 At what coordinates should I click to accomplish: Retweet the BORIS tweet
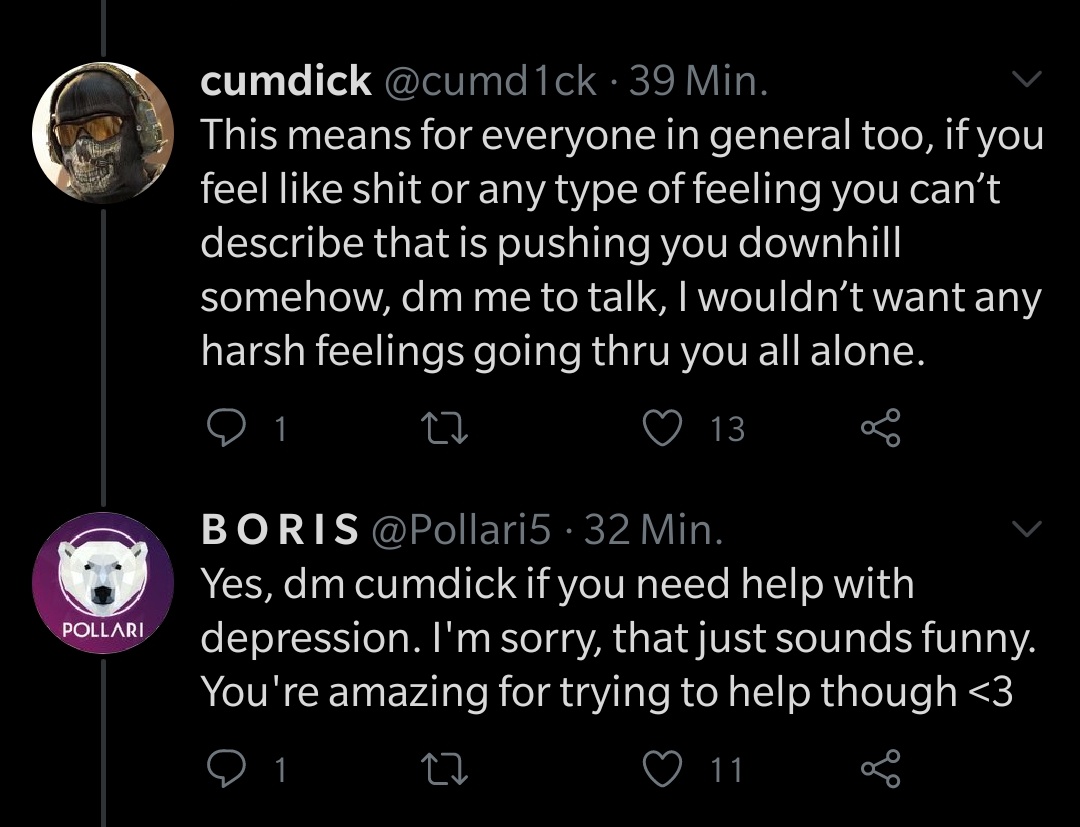(441, 768)
